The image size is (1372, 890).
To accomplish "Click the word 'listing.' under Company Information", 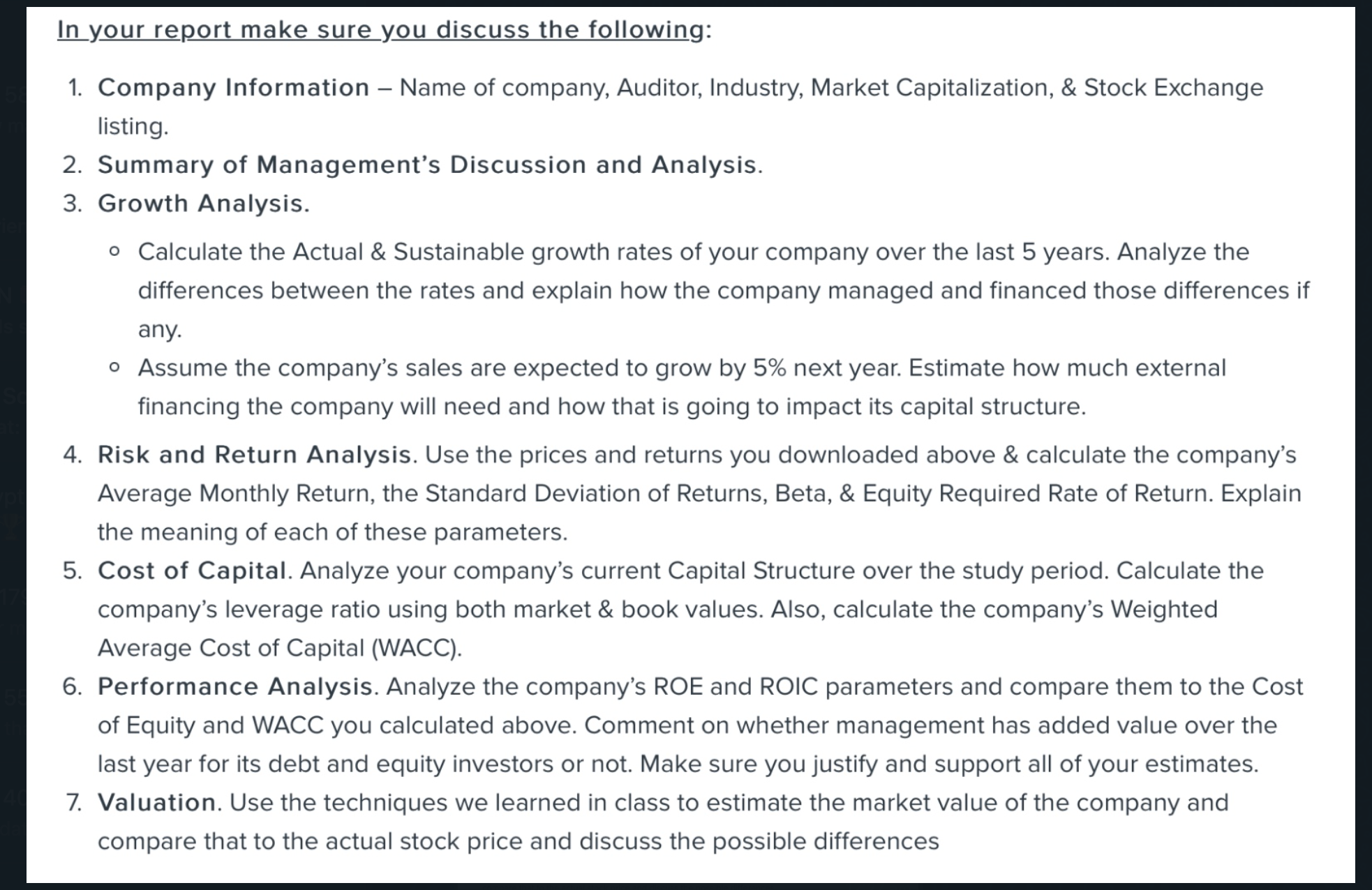I will click(133, 126).
